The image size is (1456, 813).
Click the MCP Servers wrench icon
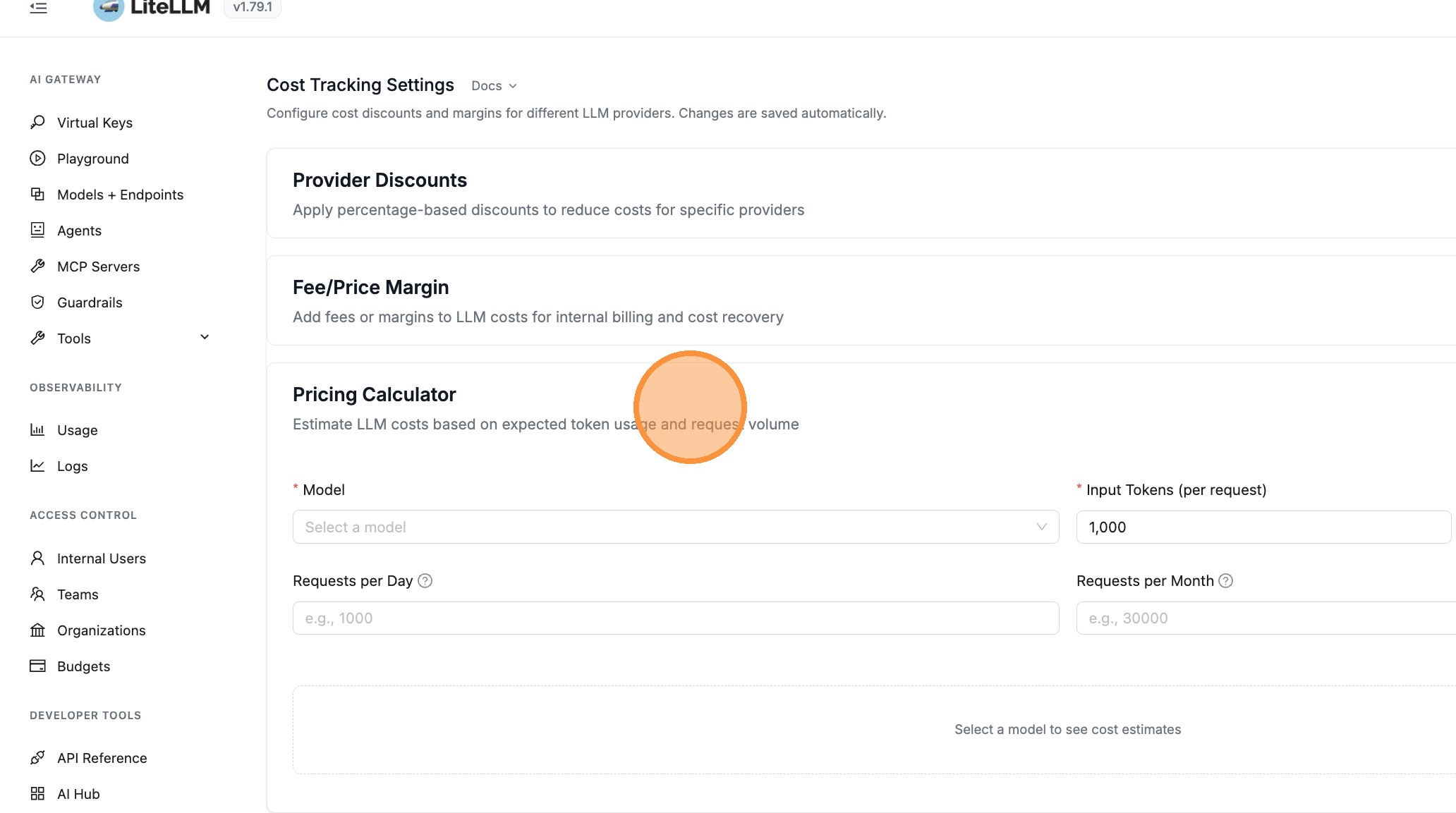(x=37, y=266)
